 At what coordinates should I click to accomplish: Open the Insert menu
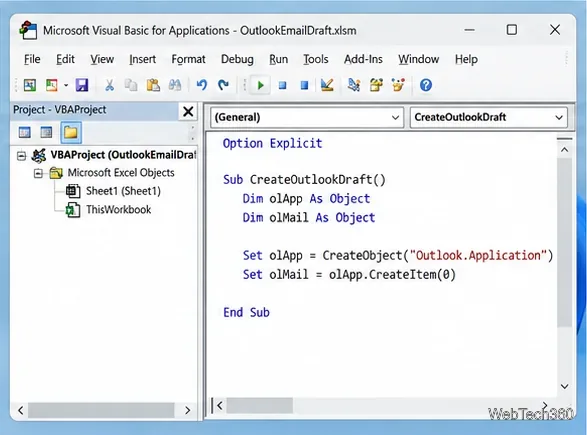pos(142,59)
